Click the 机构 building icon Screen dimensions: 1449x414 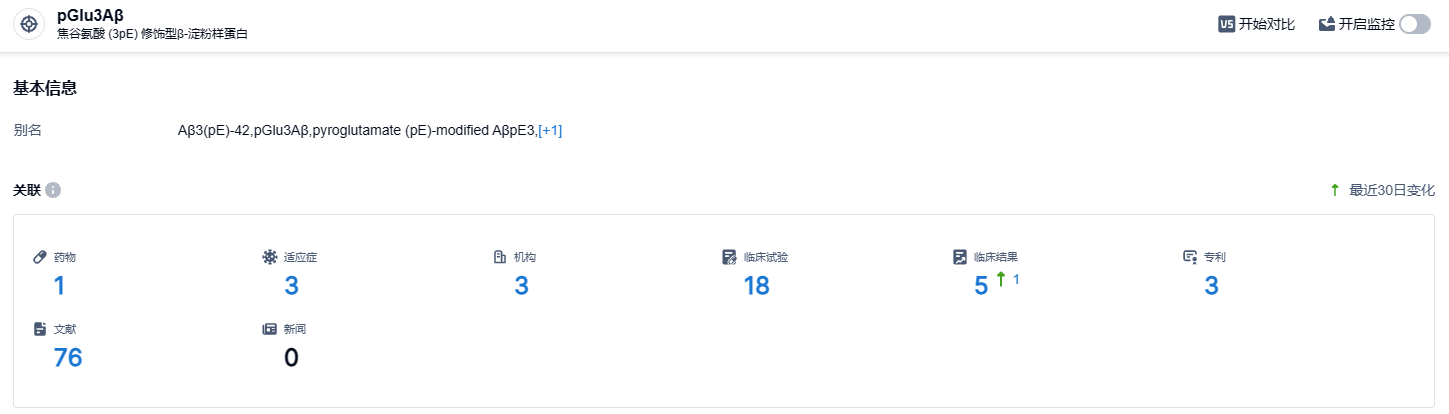[500, 257]
